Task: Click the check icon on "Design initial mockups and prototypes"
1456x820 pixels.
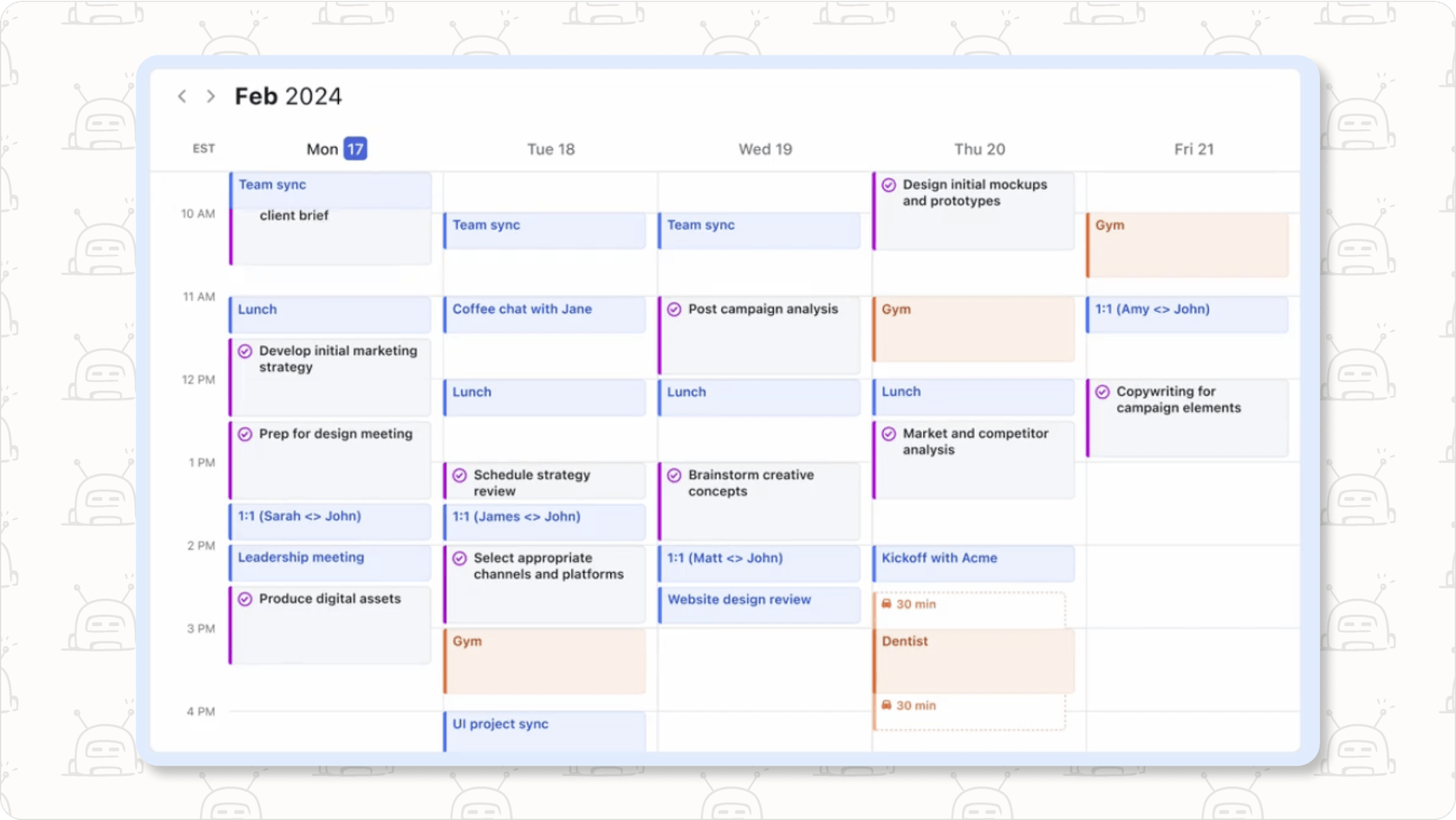Action: [x=890, y=185]
